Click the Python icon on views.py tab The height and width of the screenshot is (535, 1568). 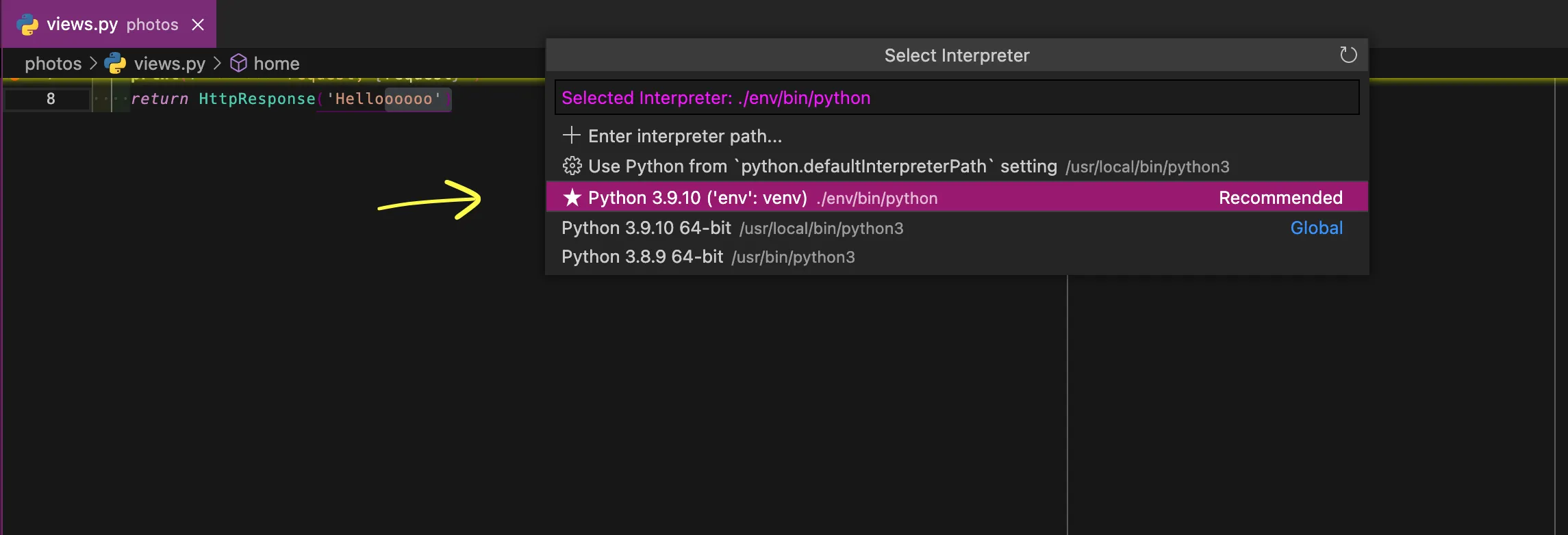pos(27,25)
